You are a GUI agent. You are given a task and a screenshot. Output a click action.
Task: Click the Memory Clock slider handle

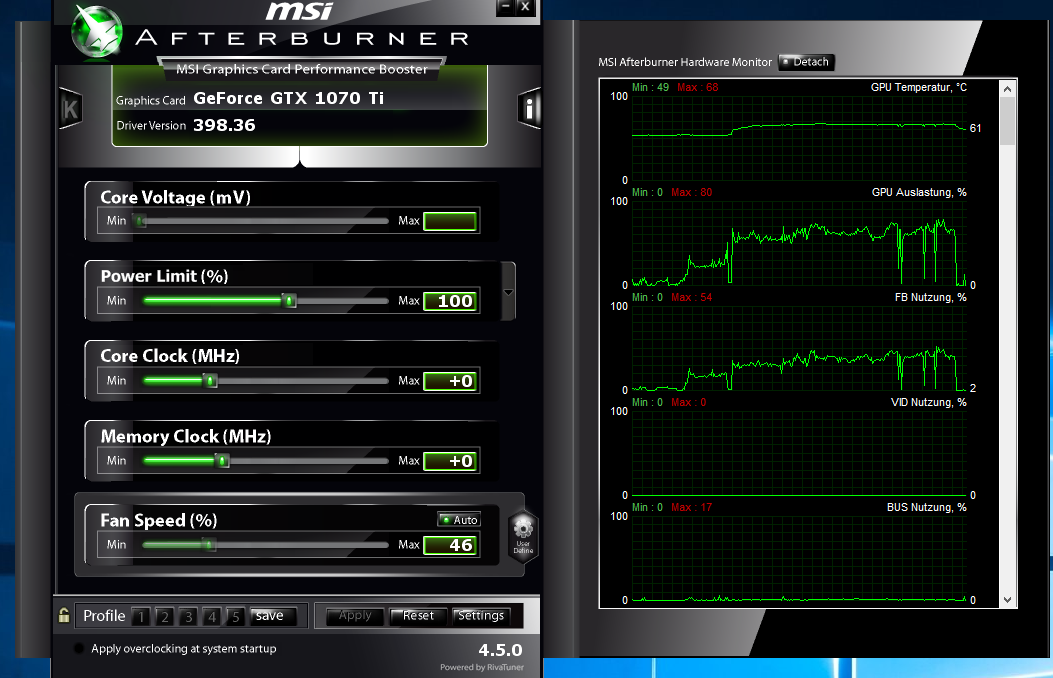pyautogui.click(x=222, y=461)
